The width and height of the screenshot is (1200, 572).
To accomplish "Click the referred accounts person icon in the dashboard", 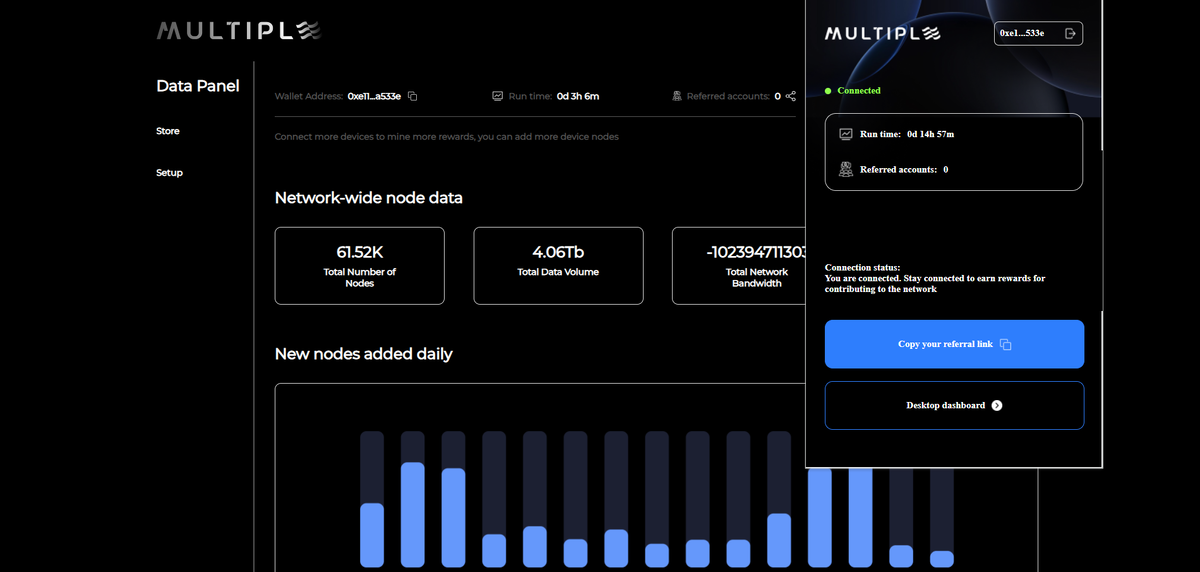I will coord(677,96).
